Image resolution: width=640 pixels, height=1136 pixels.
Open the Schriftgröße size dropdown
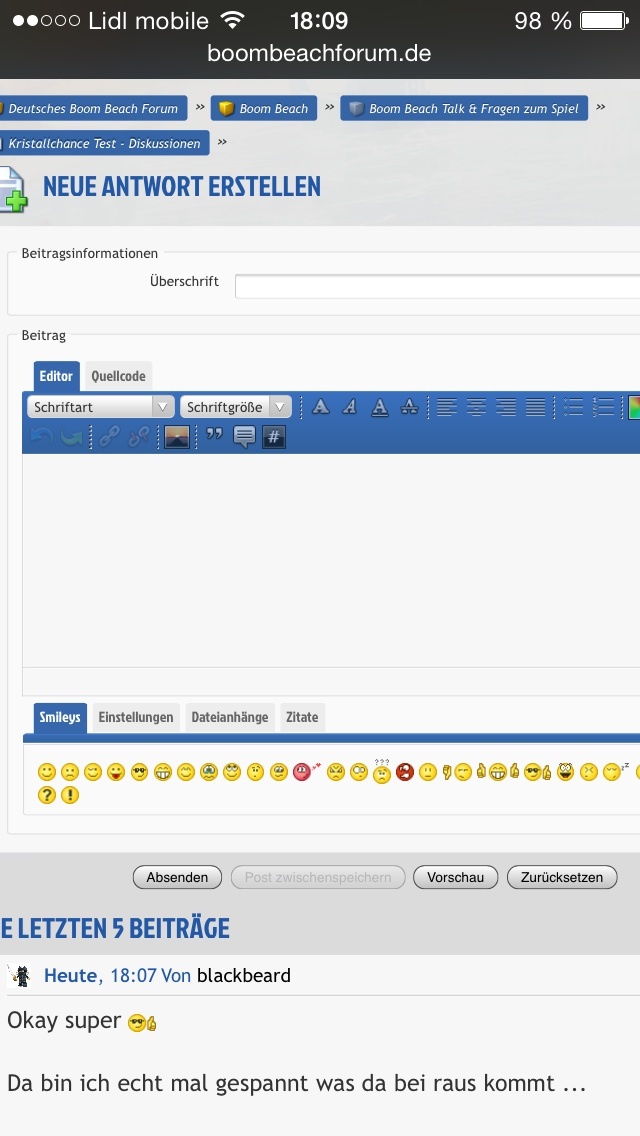tap(236, 407)
